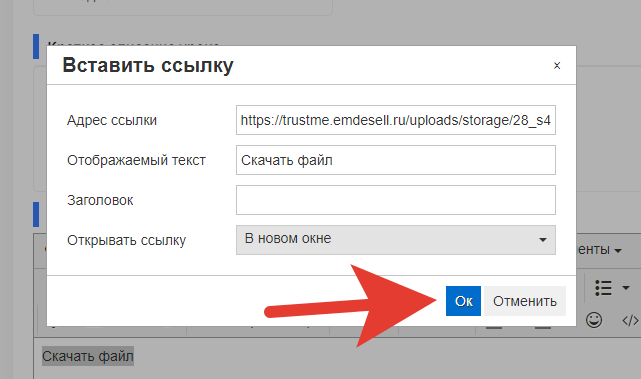Image resolution: width=641 pixels, height=379 pixels.
Task: Click the emoji smiley icon in the editor toolbar
Action: click(x=594, y=320)
